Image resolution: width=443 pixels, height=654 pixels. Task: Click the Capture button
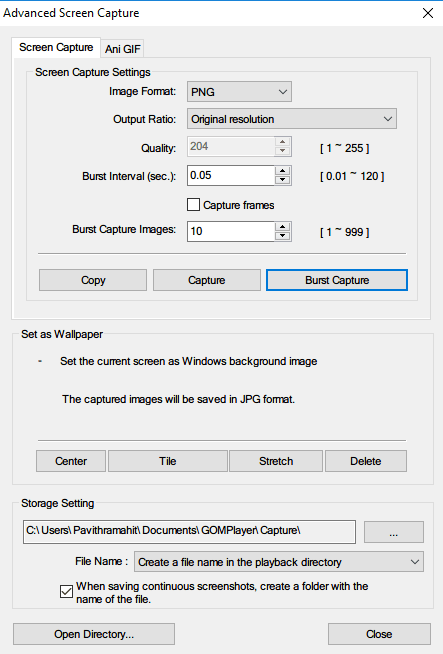(206, 280)
